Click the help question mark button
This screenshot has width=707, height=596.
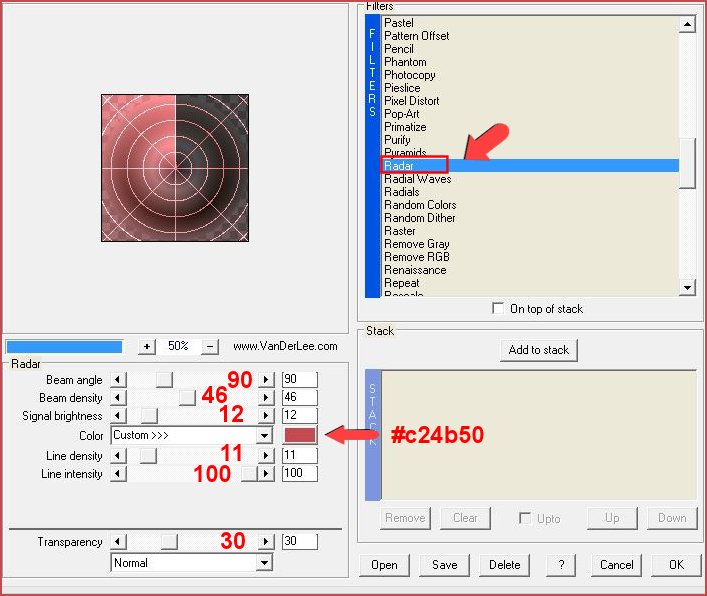(560, 565)
